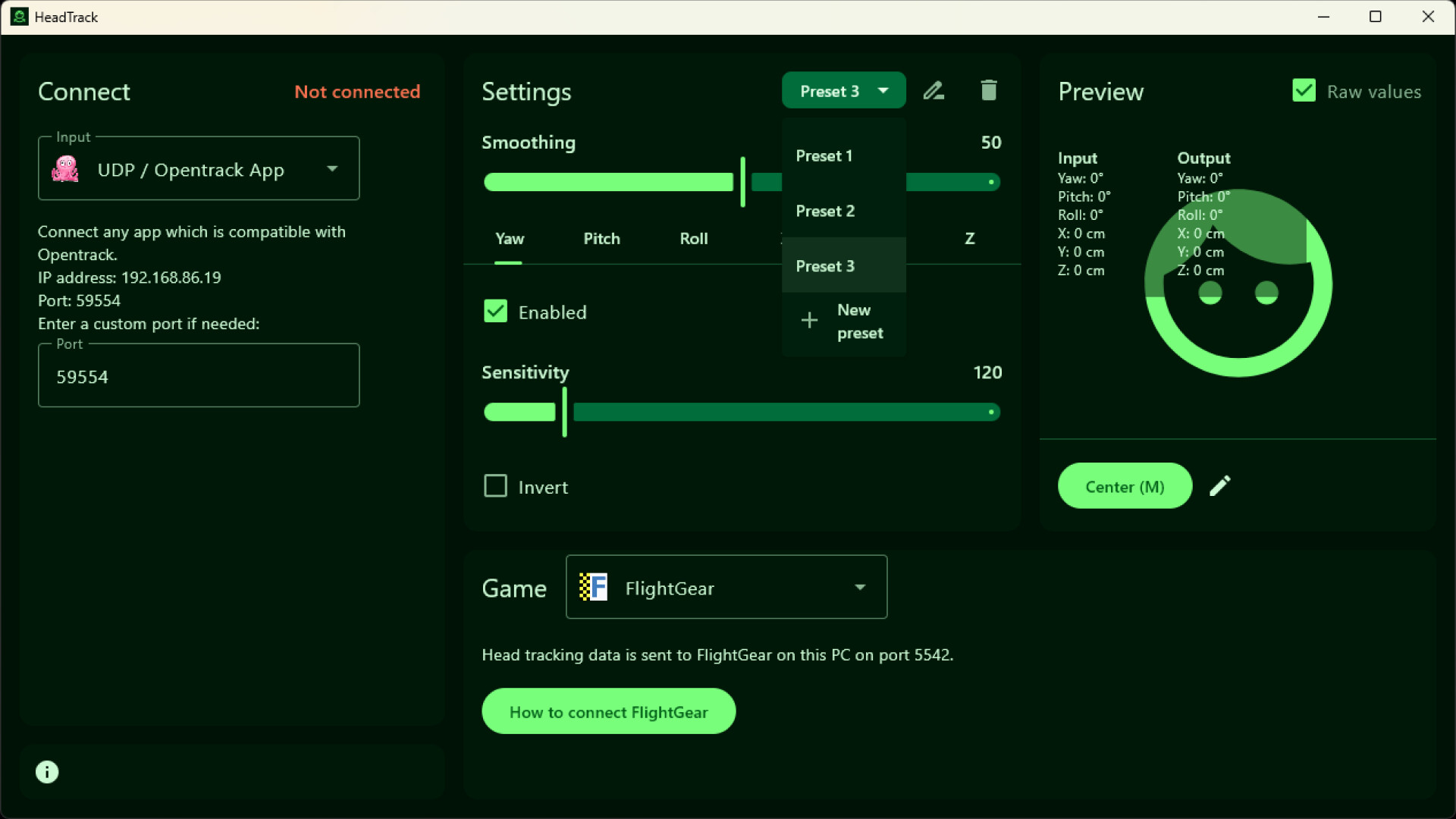Viewport: 1456px width, 819px height.
Task: Click the rename preset pencil icon
Action: [934, 90]
